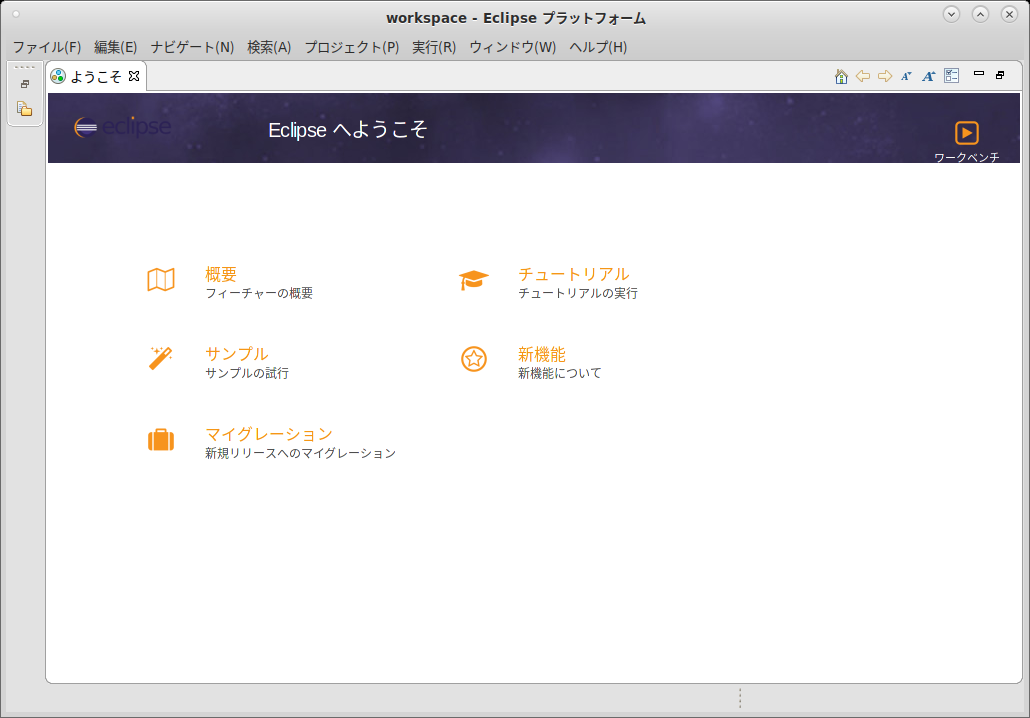Restore the minimized side panel
The image size is (1030, 718).
25,84
